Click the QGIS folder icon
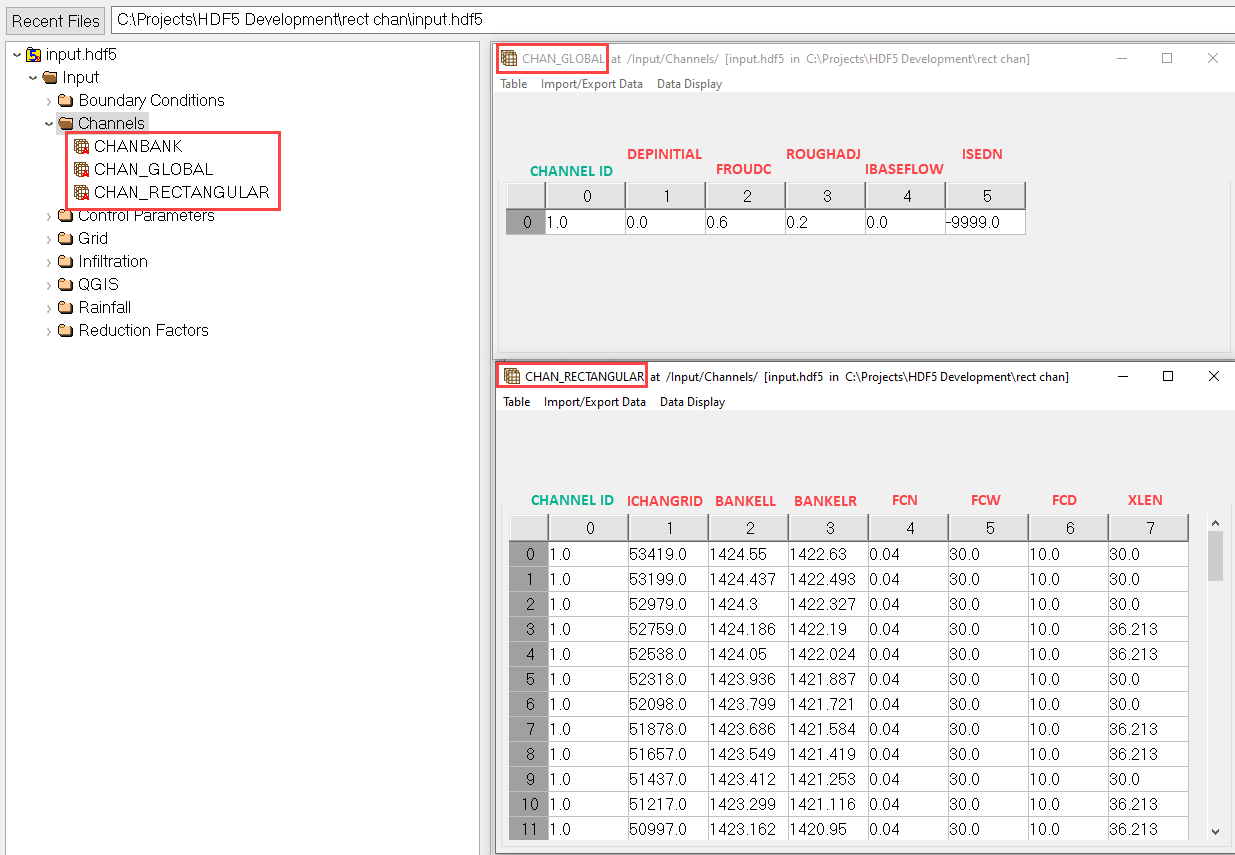 pos(66,285)
